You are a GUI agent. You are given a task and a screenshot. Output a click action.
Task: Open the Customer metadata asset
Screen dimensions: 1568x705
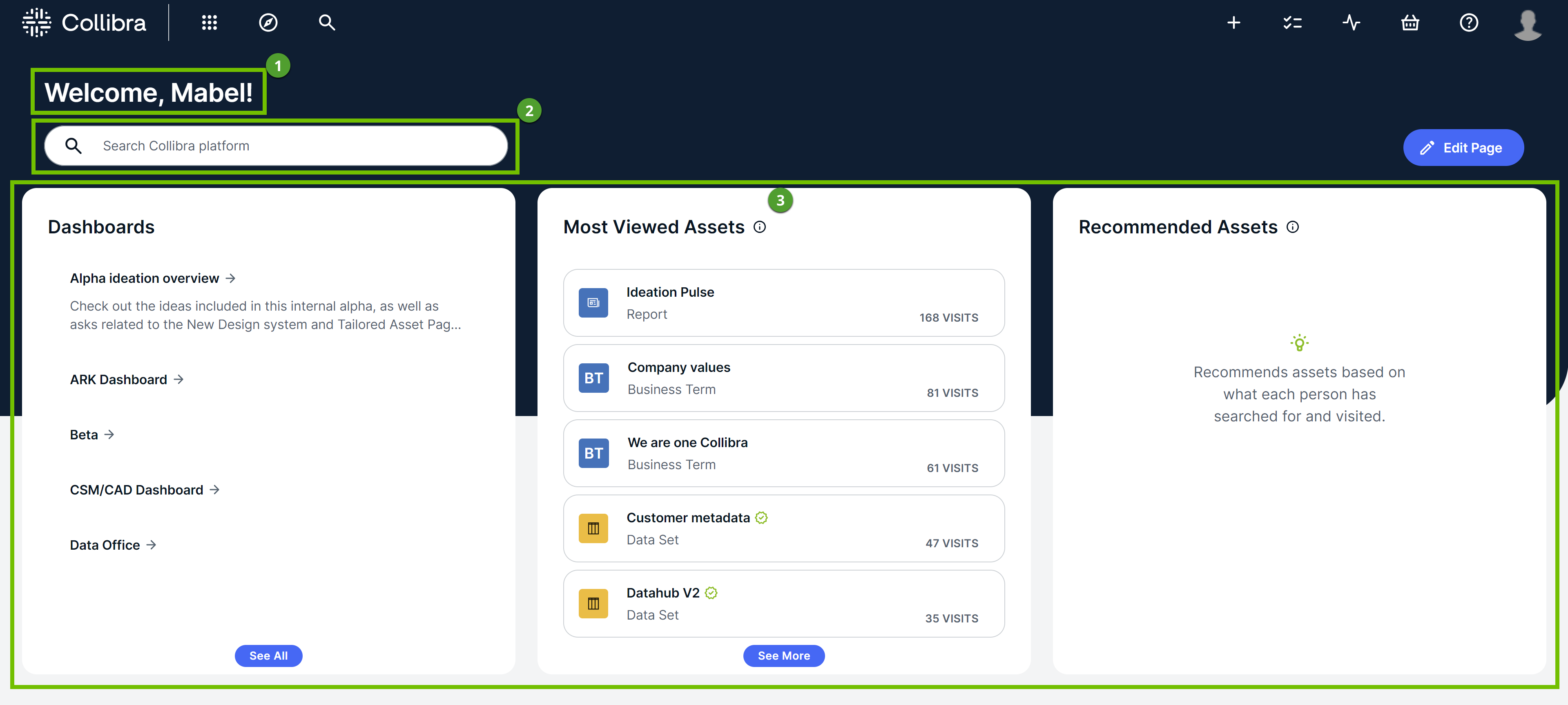[783, 528]
